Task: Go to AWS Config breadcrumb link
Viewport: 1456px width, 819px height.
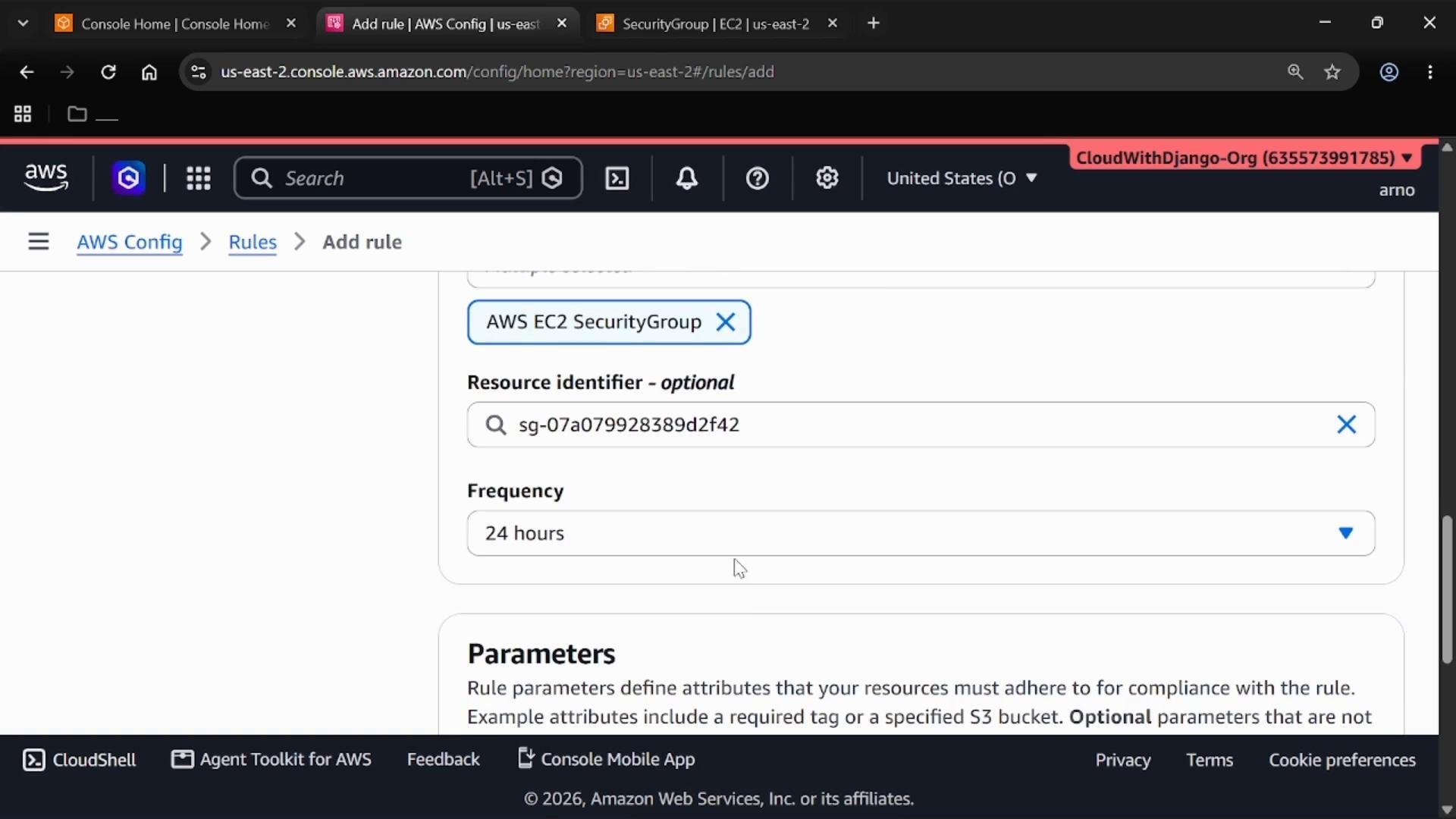Action: coord(130,242)
